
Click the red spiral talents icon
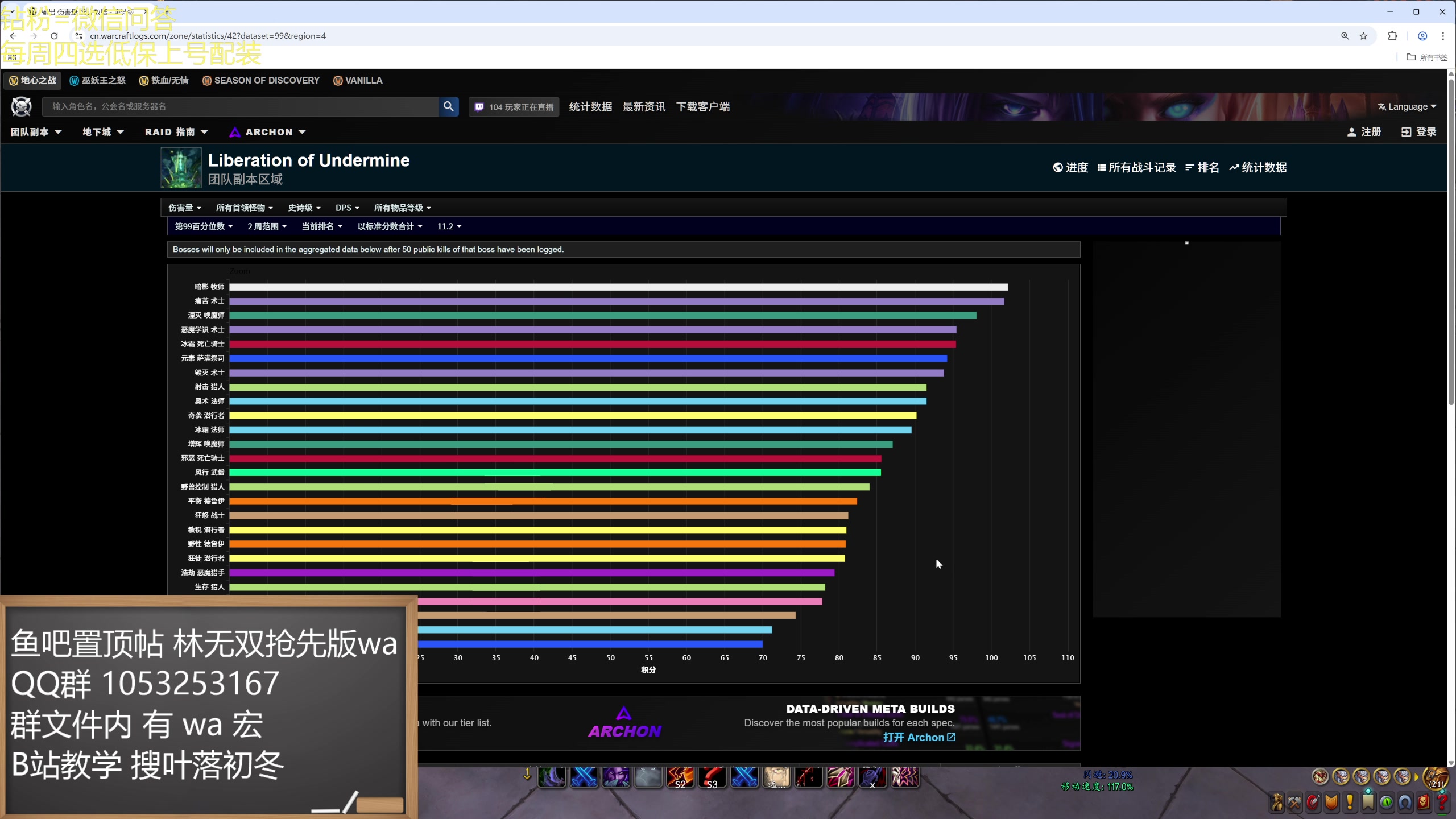coord(1313,803)
